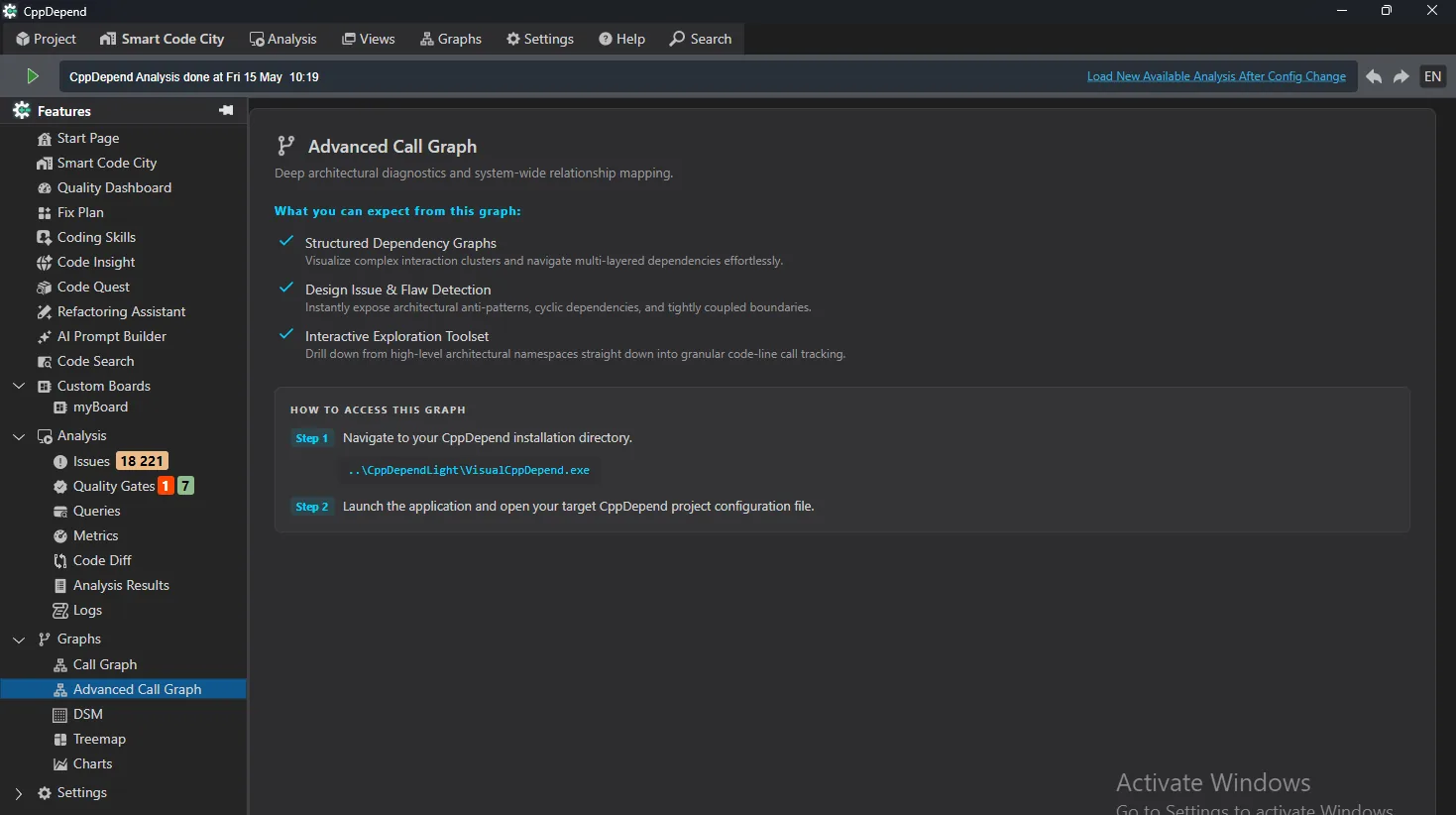Viewport: 1456px width, 815px height.
Task: Click the AI Prompt Builder sparkle icon
Action: 45,337
